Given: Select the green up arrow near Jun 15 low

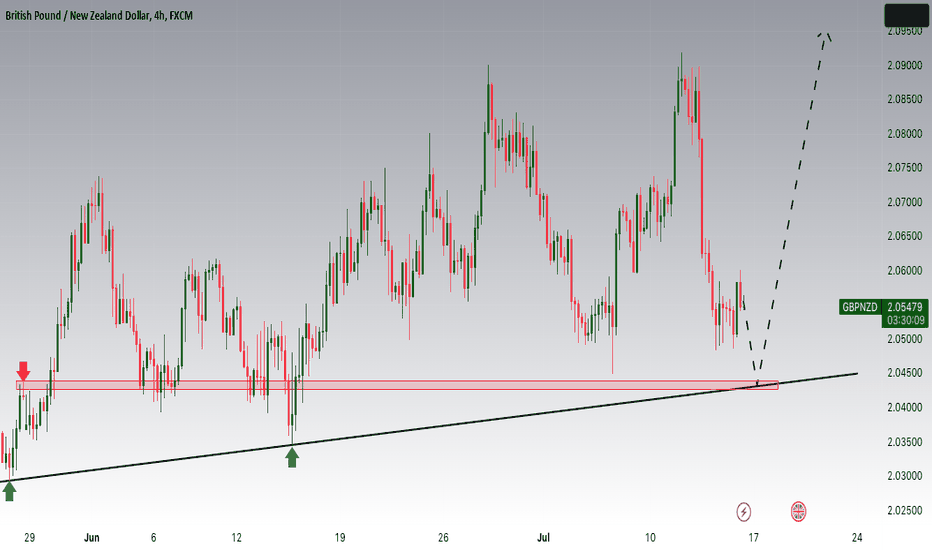Looking at the screenshot, I should (x=292, y=457).
